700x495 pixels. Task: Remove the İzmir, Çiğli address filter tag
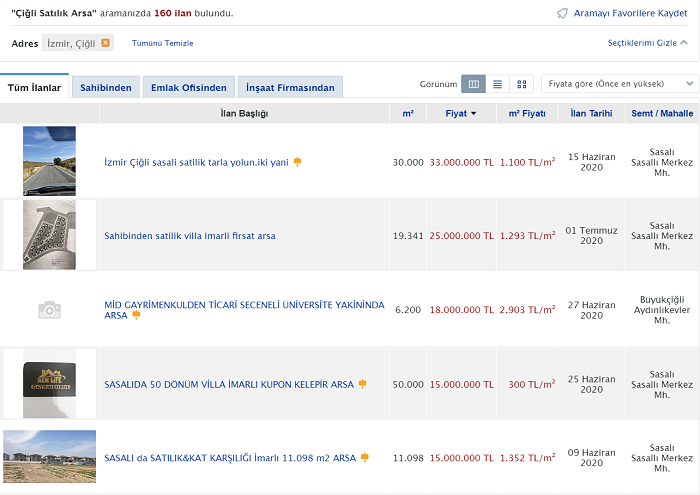(x=106, y=43)
